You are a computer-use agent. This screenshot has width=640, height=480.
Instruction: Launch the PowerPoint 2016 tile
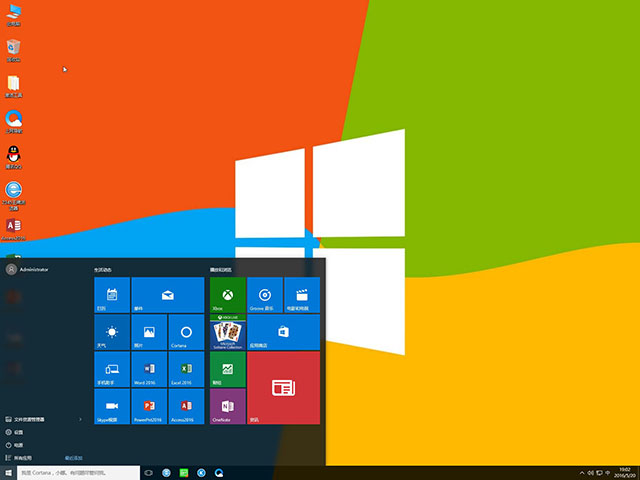149,406
